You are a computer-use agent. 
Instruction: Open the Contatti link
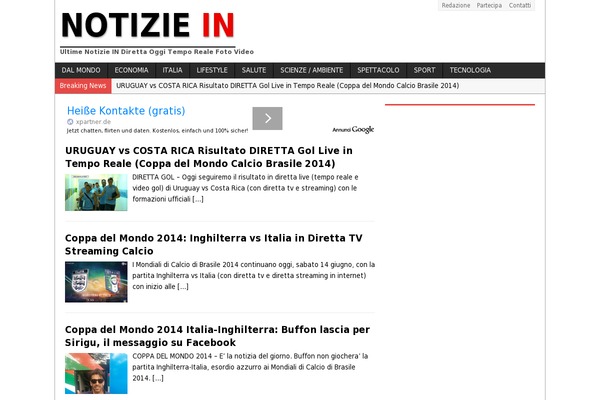coord(520,5)
